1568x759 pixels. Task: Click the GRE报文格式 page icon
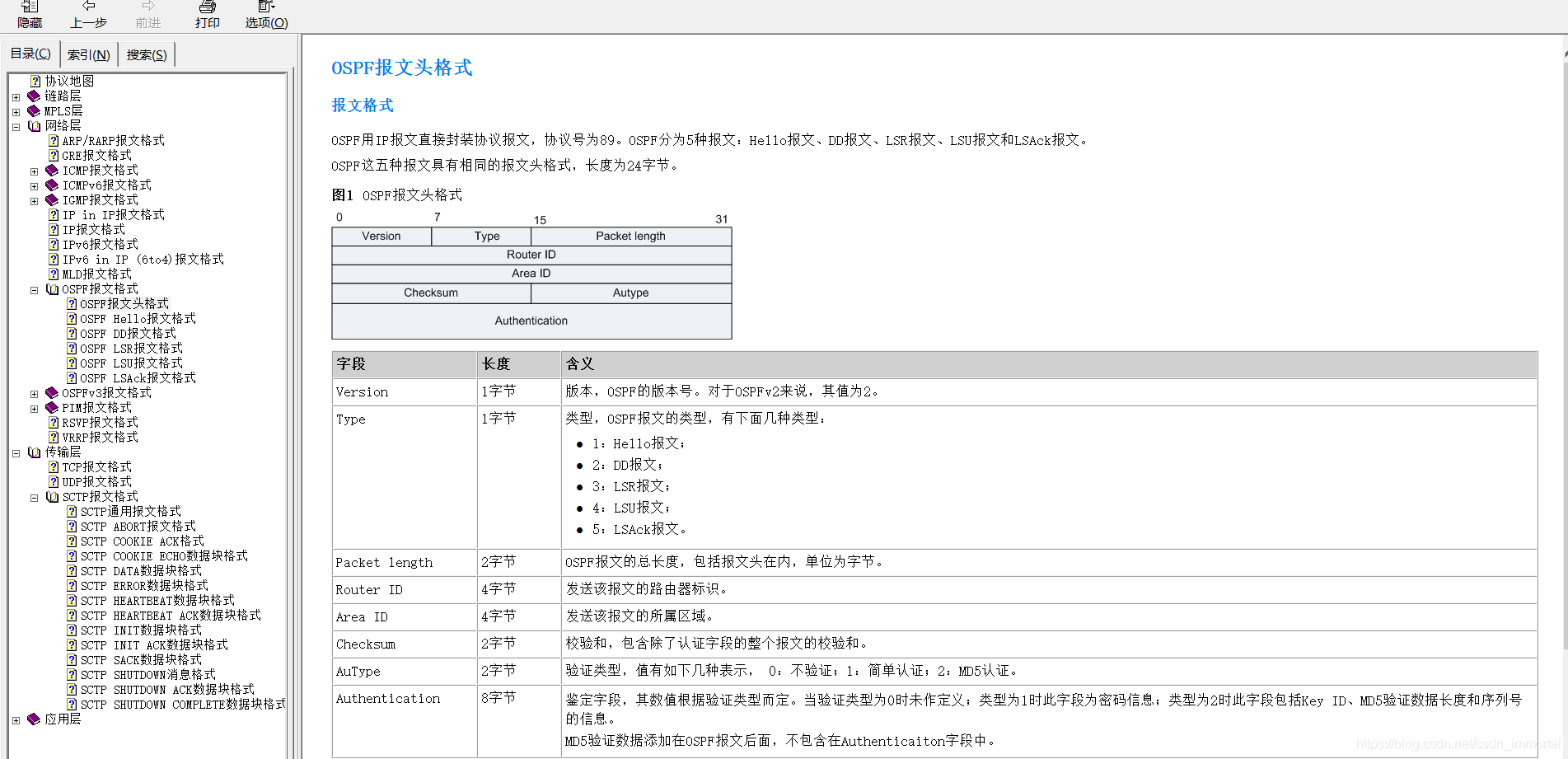click(54, 156)
